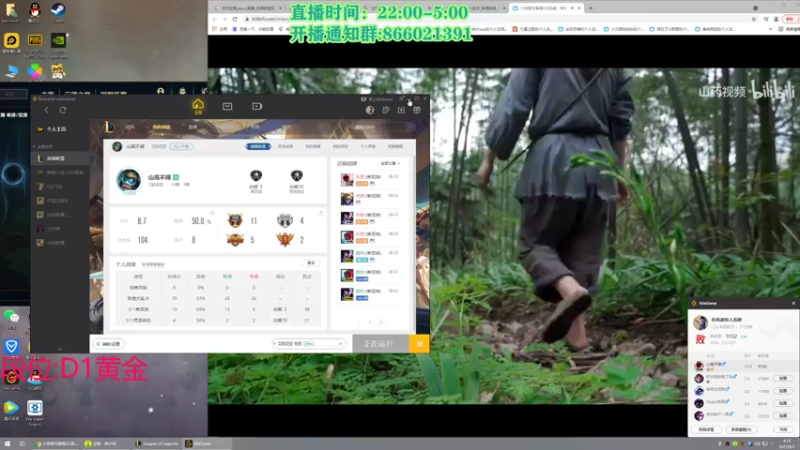Open the hand gesture icon in WeGame's toolbar
The height and width of the screenshot is (450, 800).
[386, 110]
